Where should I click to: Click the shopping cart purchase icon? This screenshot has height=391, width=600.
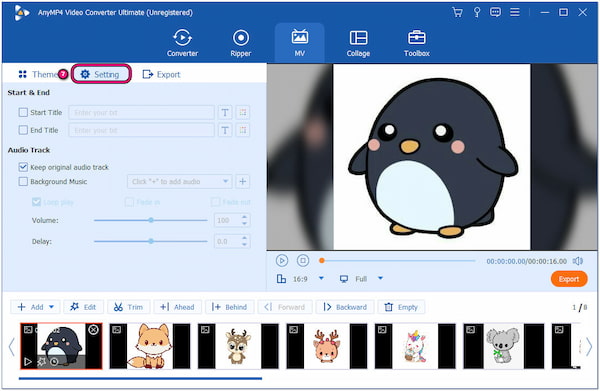click(x=457, y=12)
